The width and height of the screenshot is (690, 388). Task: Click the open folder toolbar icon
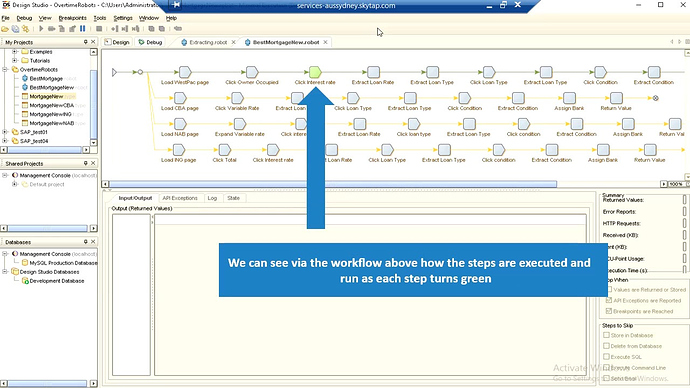point(5,29)
